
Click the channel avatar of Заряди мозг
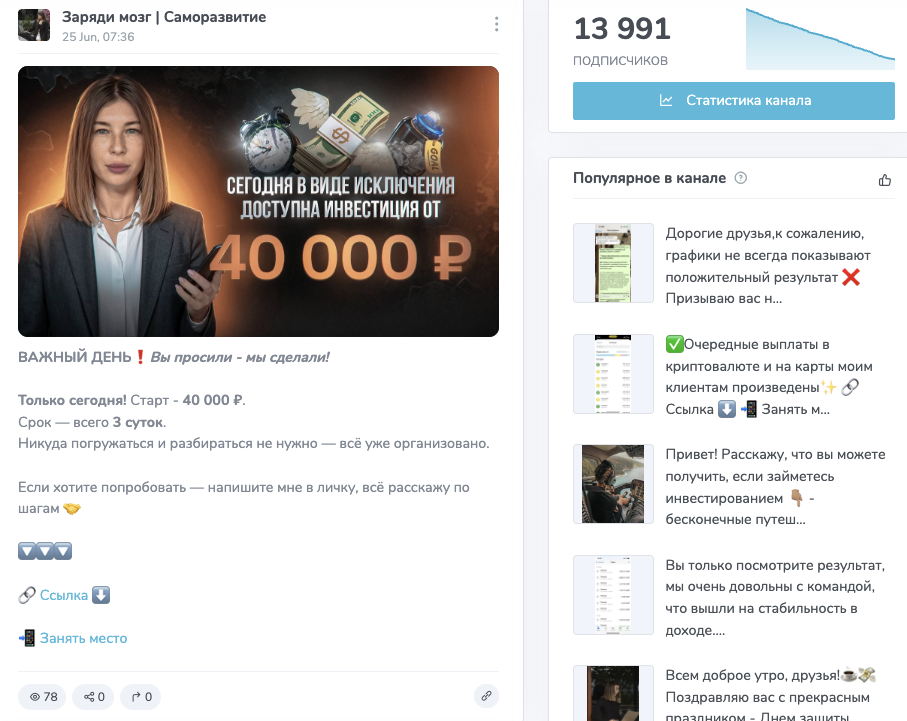click(x=34, y=25)
